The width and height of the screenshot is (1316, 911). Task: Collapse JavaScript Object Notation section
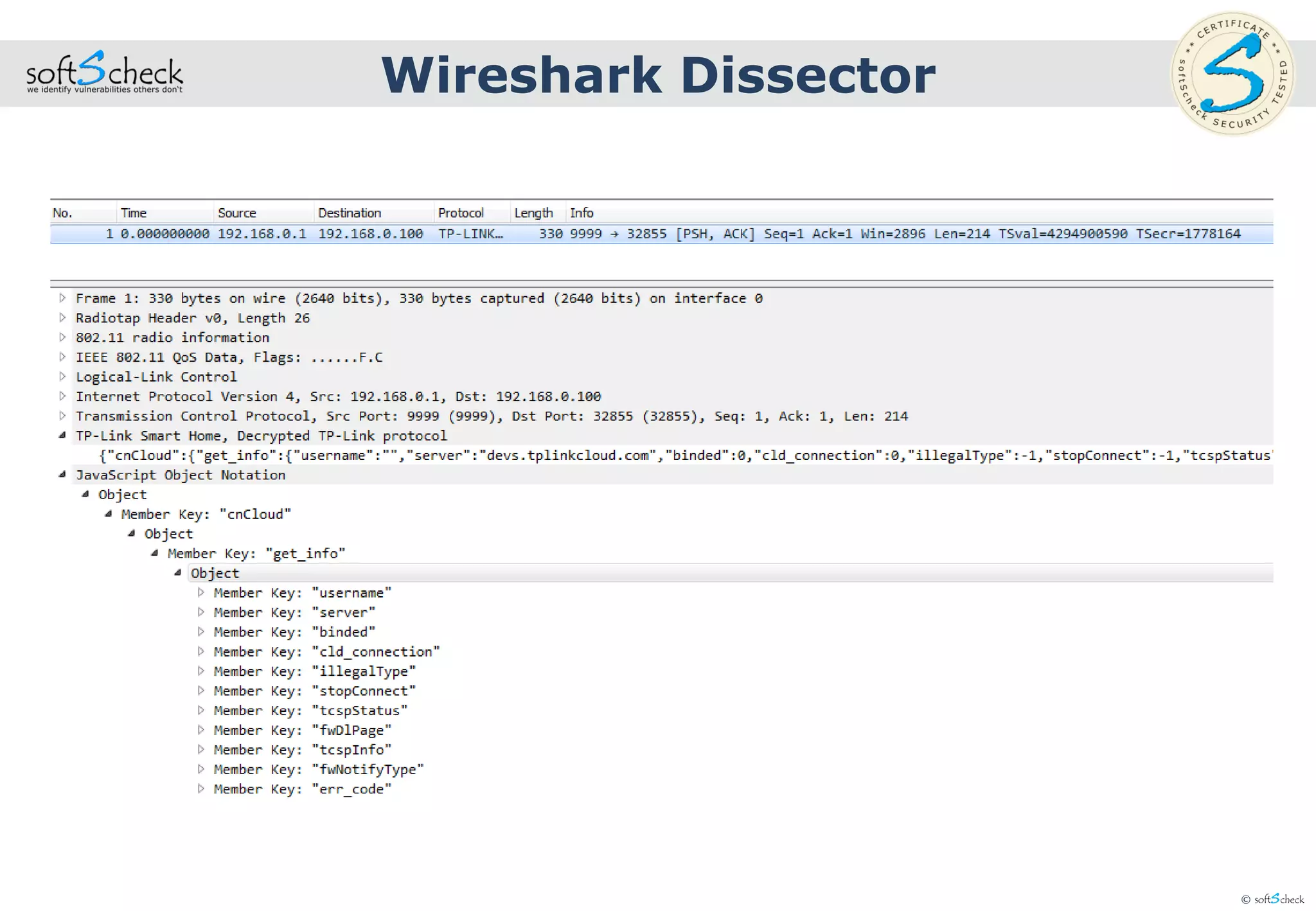[x=62, y=475]
